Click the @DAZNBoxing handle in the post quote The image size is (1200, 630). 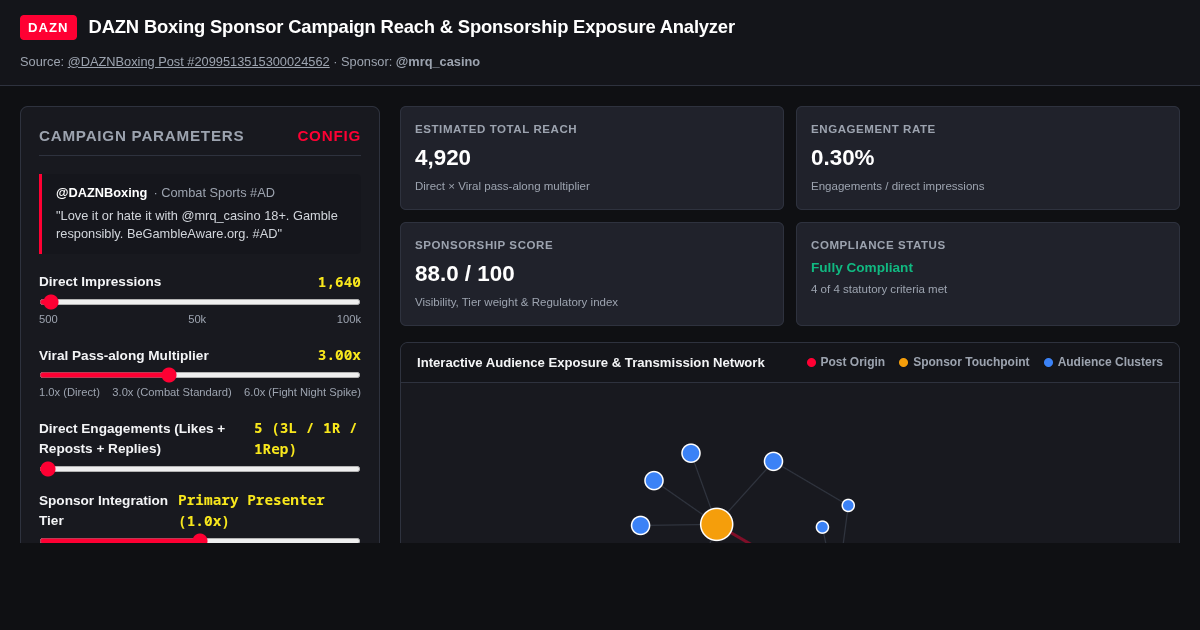coord(101,193)
